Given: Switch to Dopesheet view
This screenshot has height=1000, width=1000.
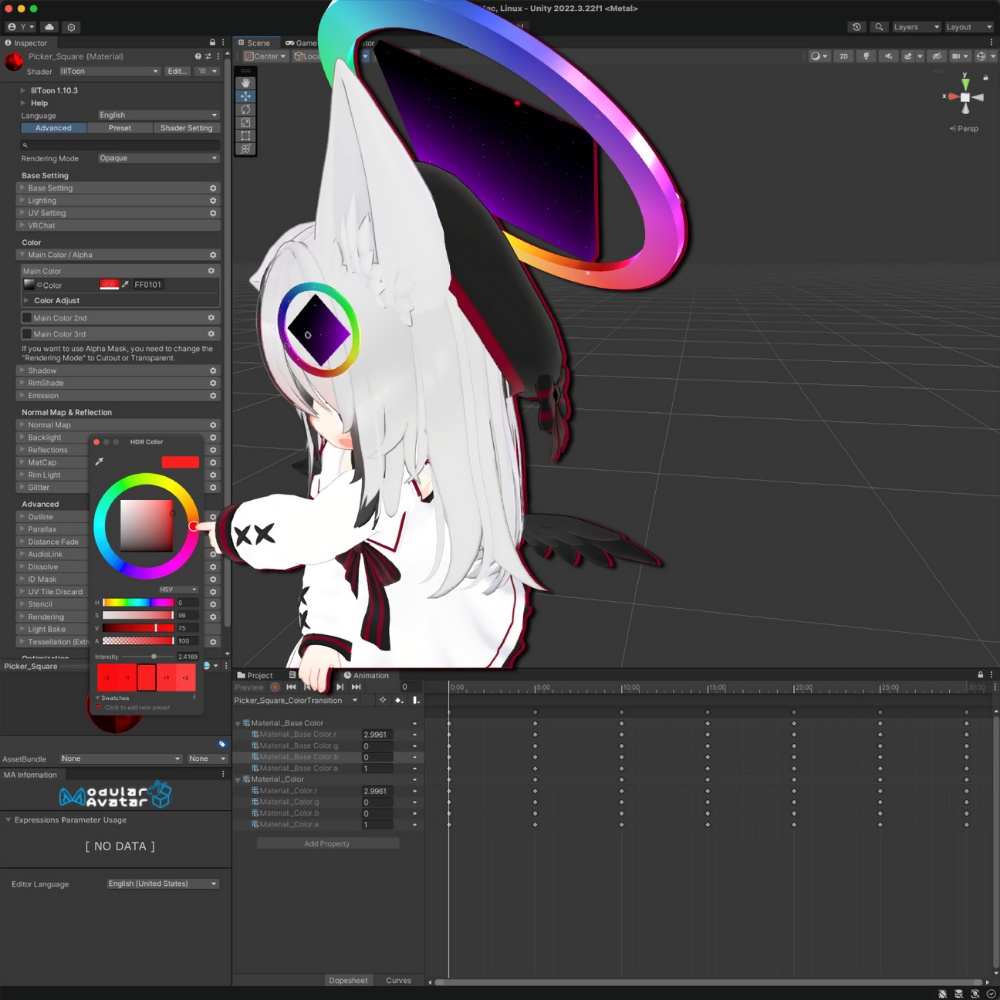Looking at the screenshot, I should (348, 980).
